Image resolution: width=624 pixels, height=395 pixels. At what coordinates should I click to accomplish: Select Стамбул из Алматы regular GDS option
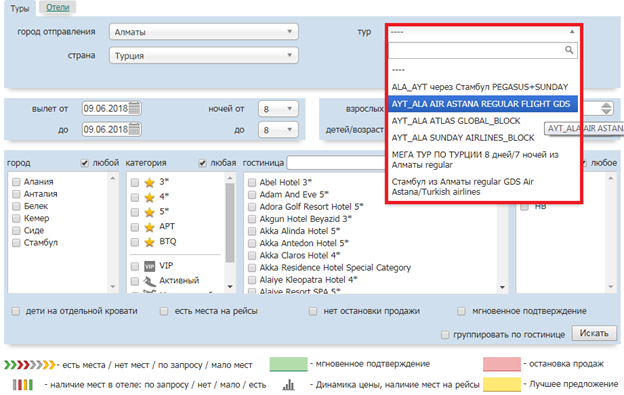483,187
